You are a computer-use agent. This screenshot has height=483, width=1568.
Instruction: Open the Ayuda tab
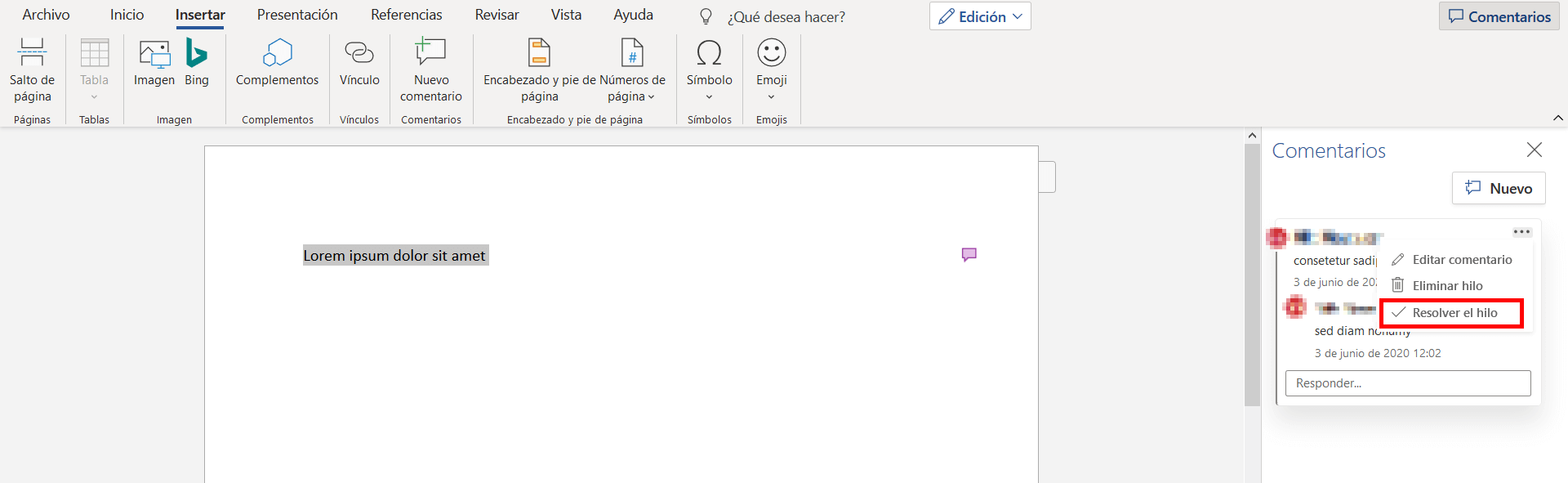coord(634,15)
